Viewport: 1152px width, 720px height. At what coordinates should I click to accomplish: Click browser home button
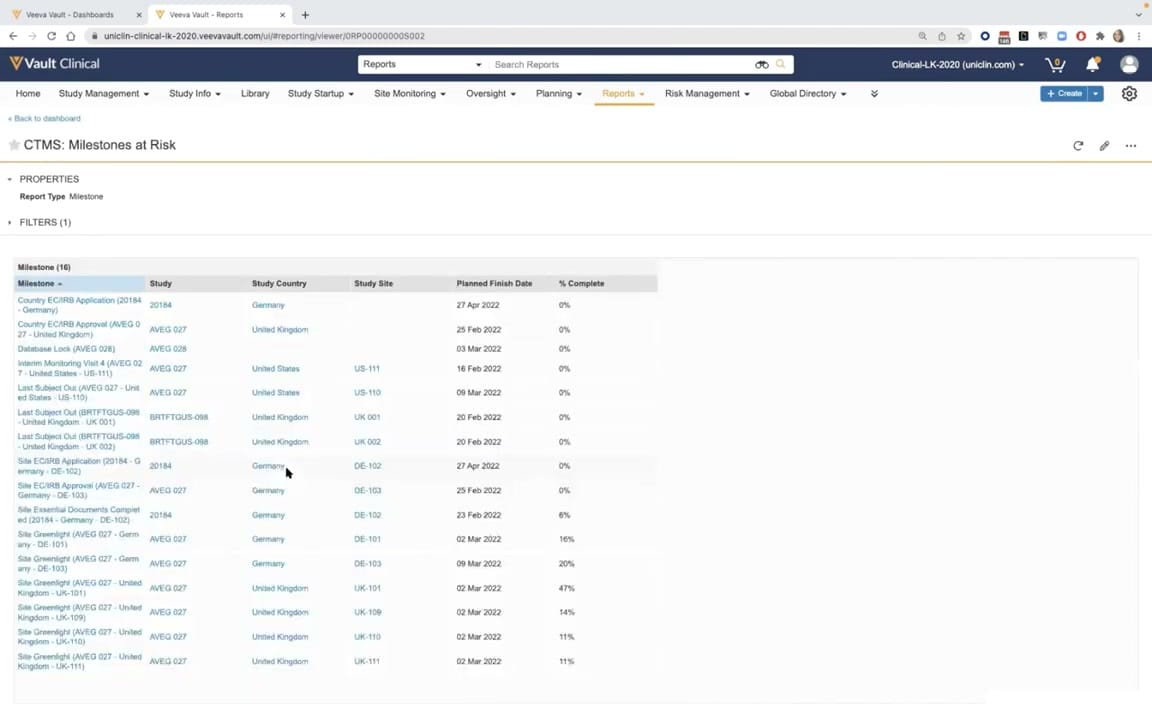coord(71,36)
